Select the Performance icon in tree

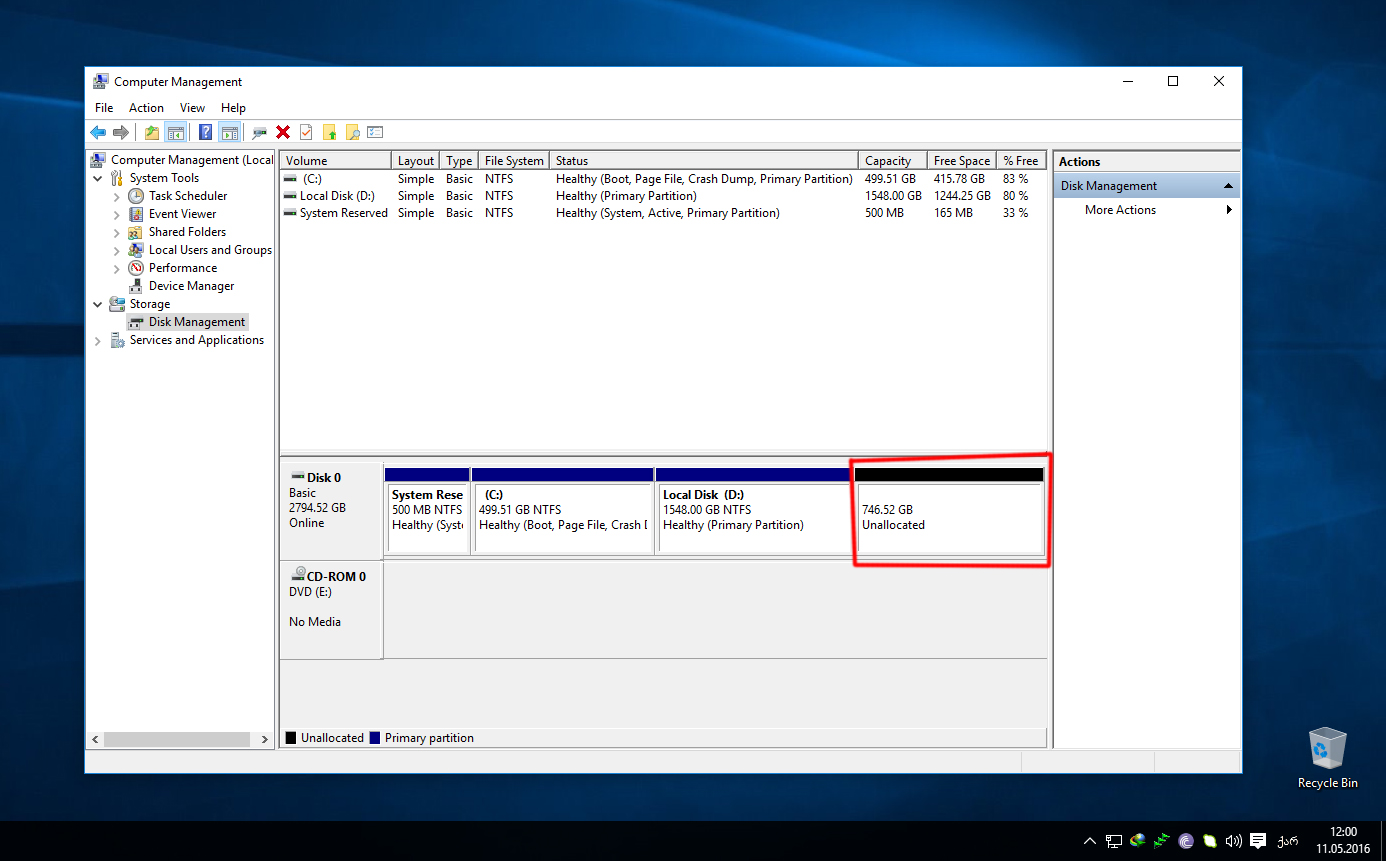point(136,268)
